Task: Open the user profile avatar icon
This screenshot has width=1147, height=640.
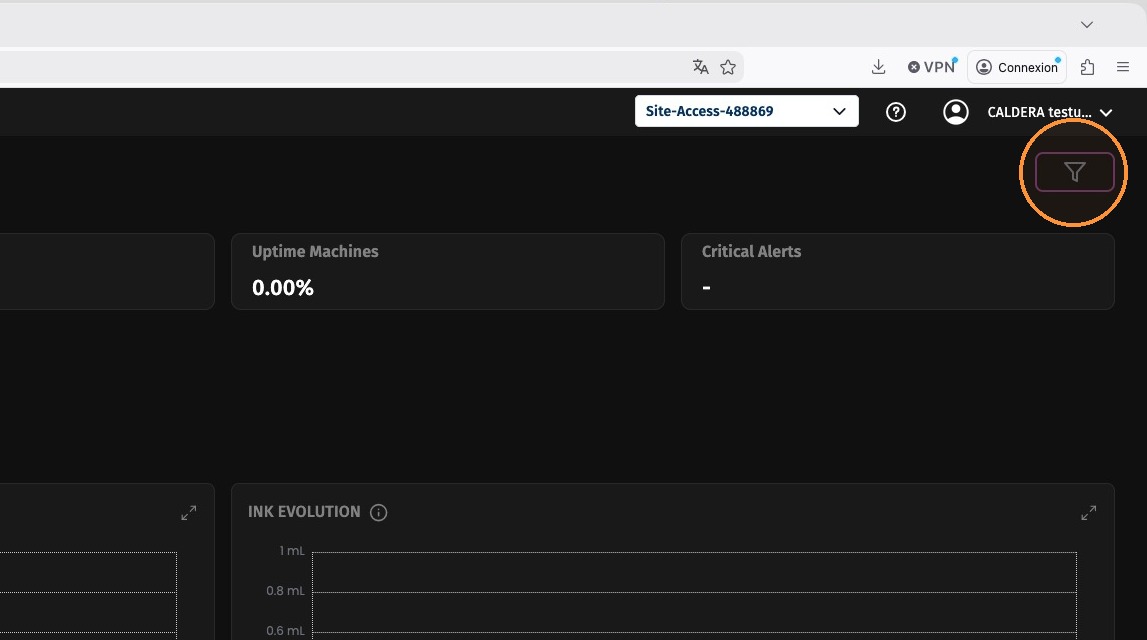Action: (x=955, y=112)
